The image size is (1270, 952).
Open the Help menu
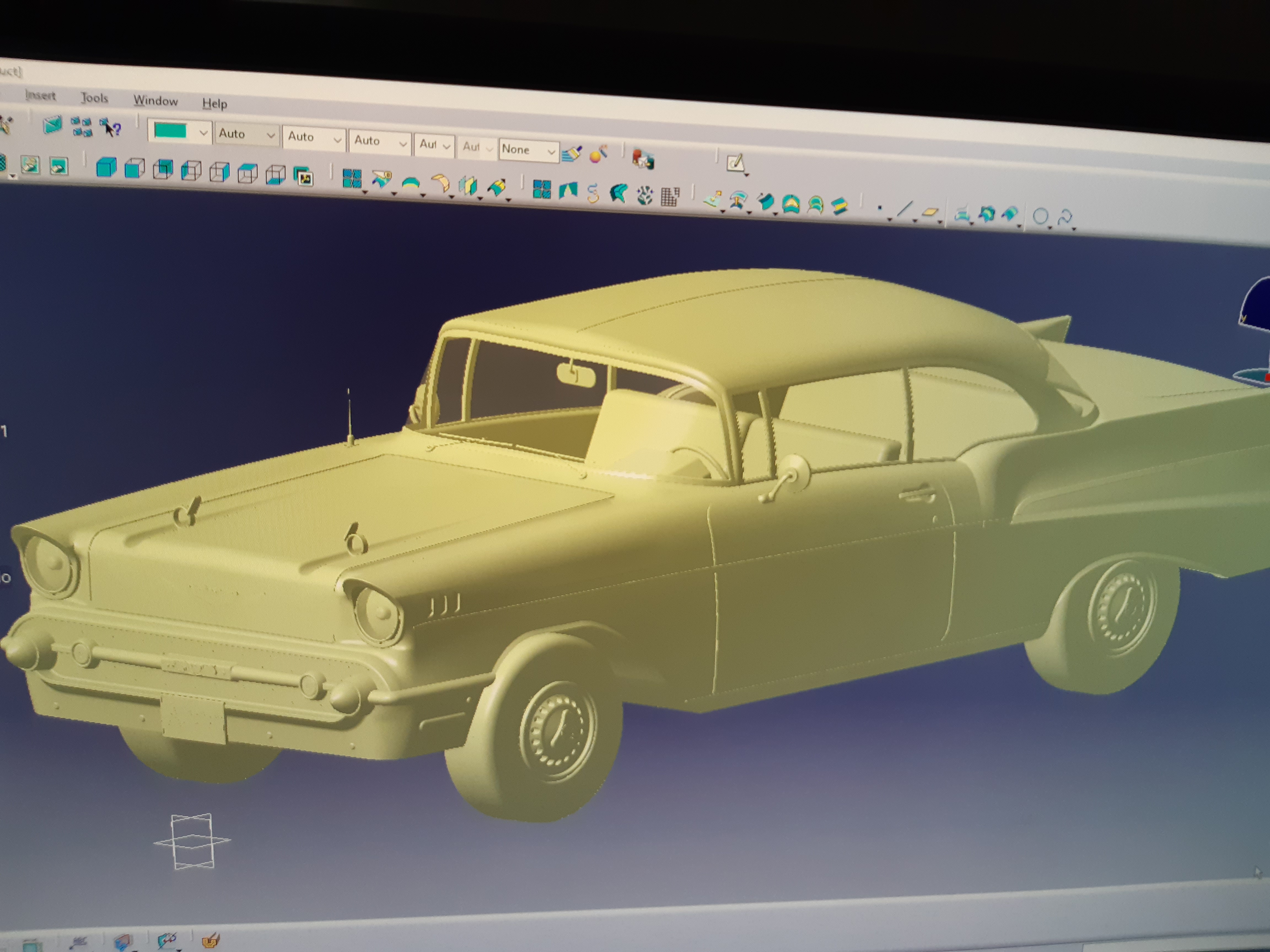click(215, 104)
